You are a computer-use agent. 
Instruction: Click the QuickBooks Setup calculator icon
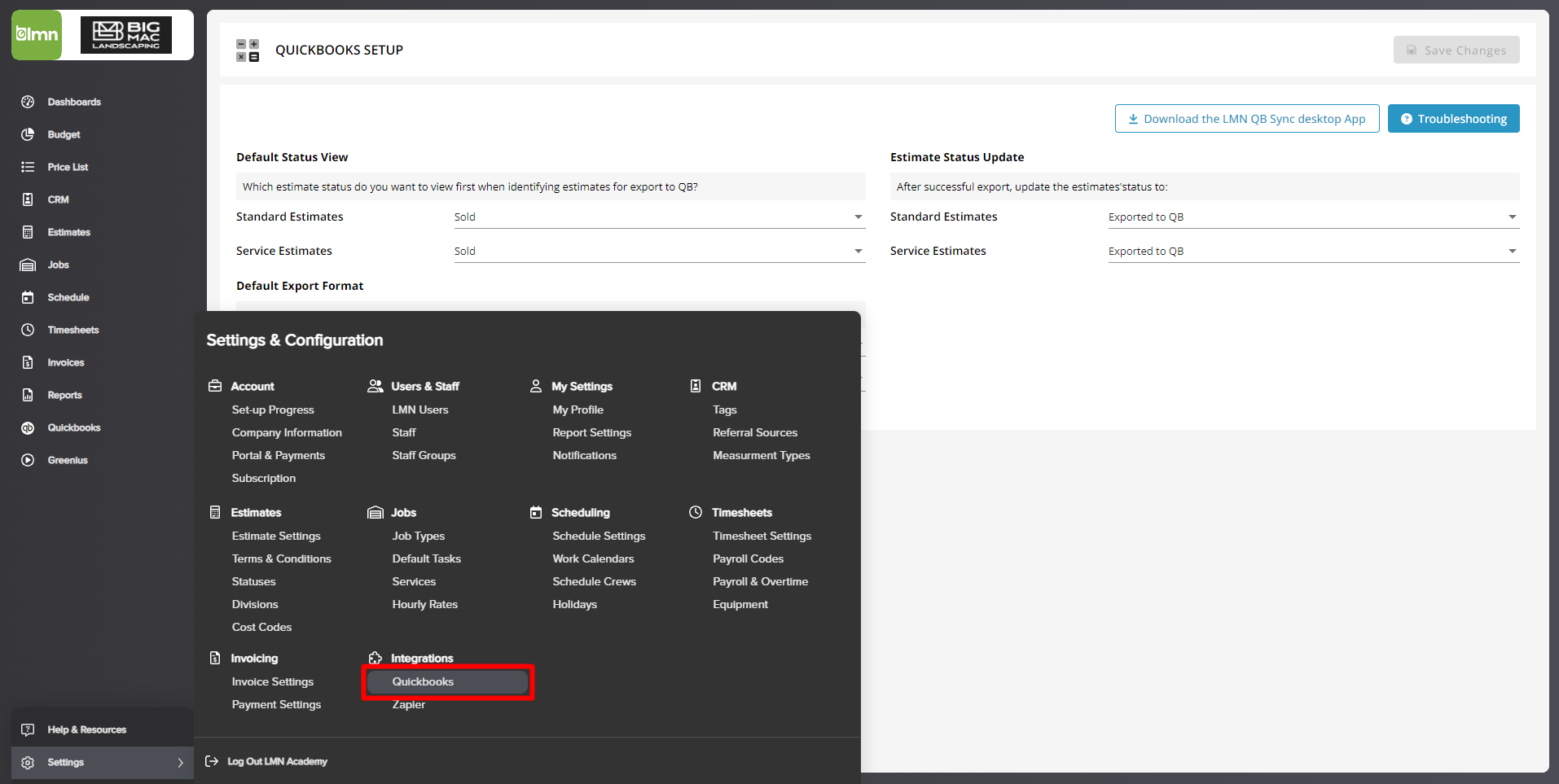point(248,50)
